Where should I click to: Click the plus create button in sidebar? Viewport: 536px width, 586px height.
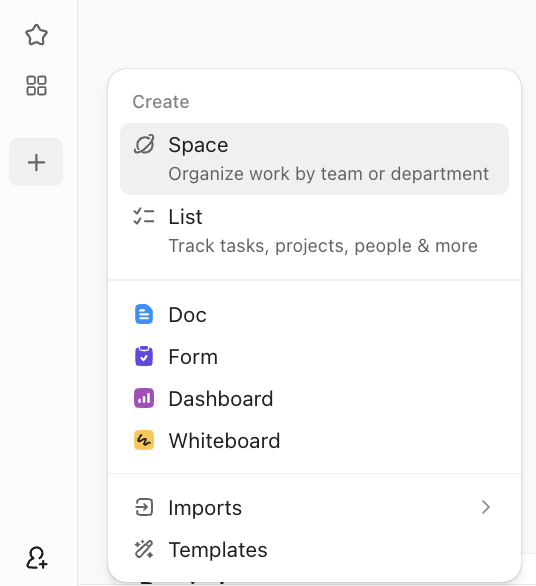(36, 162)
